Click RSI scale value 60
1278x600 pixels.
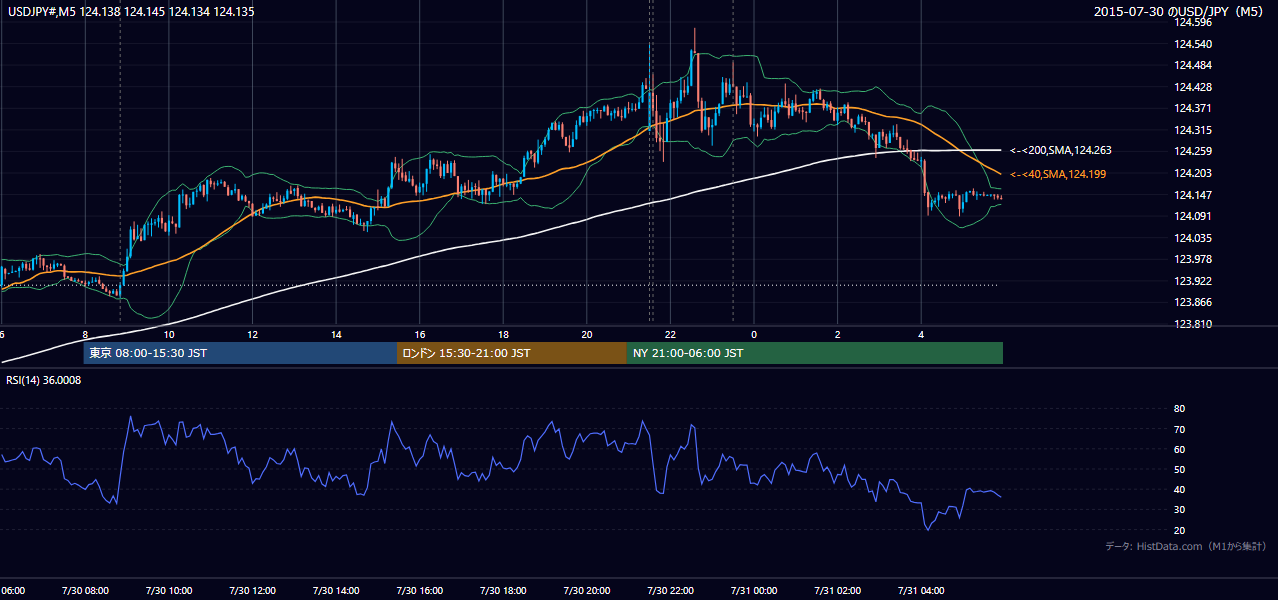[x=1180, y=449]
